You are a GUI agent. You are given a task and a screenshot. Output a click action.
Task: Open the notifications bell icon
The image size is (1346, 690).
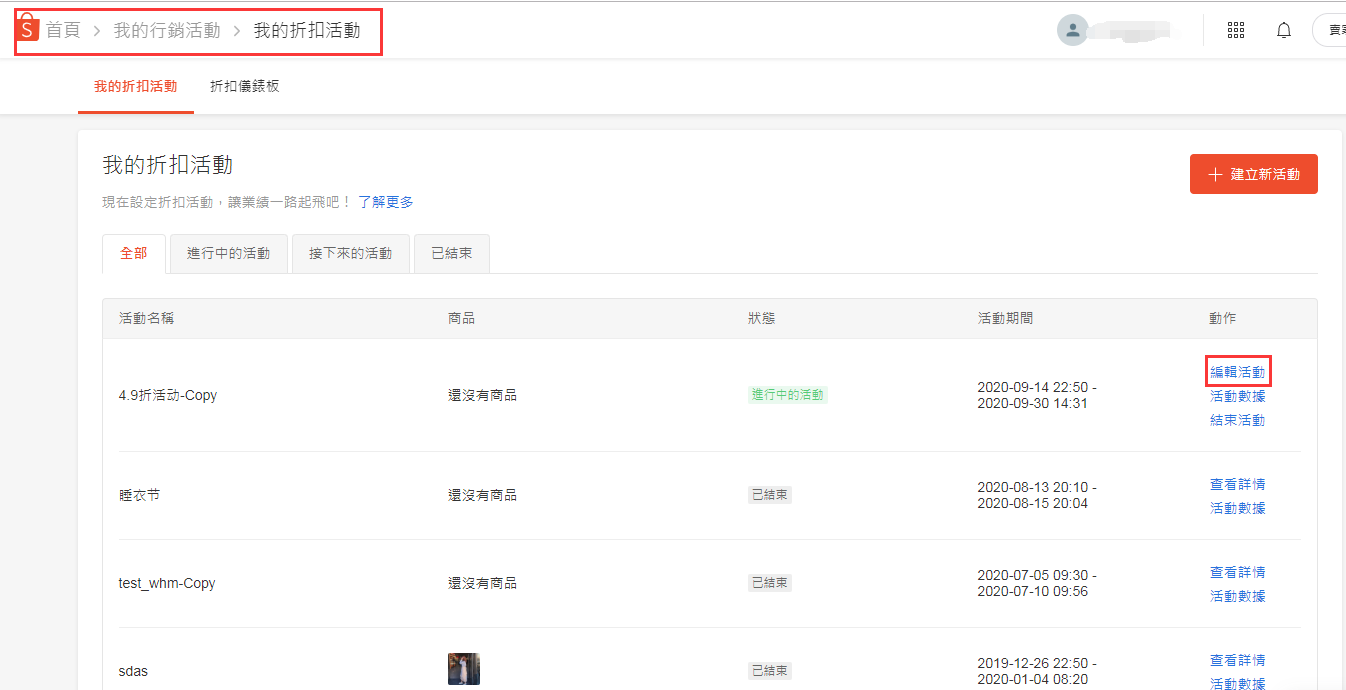tap(1284, 30)
